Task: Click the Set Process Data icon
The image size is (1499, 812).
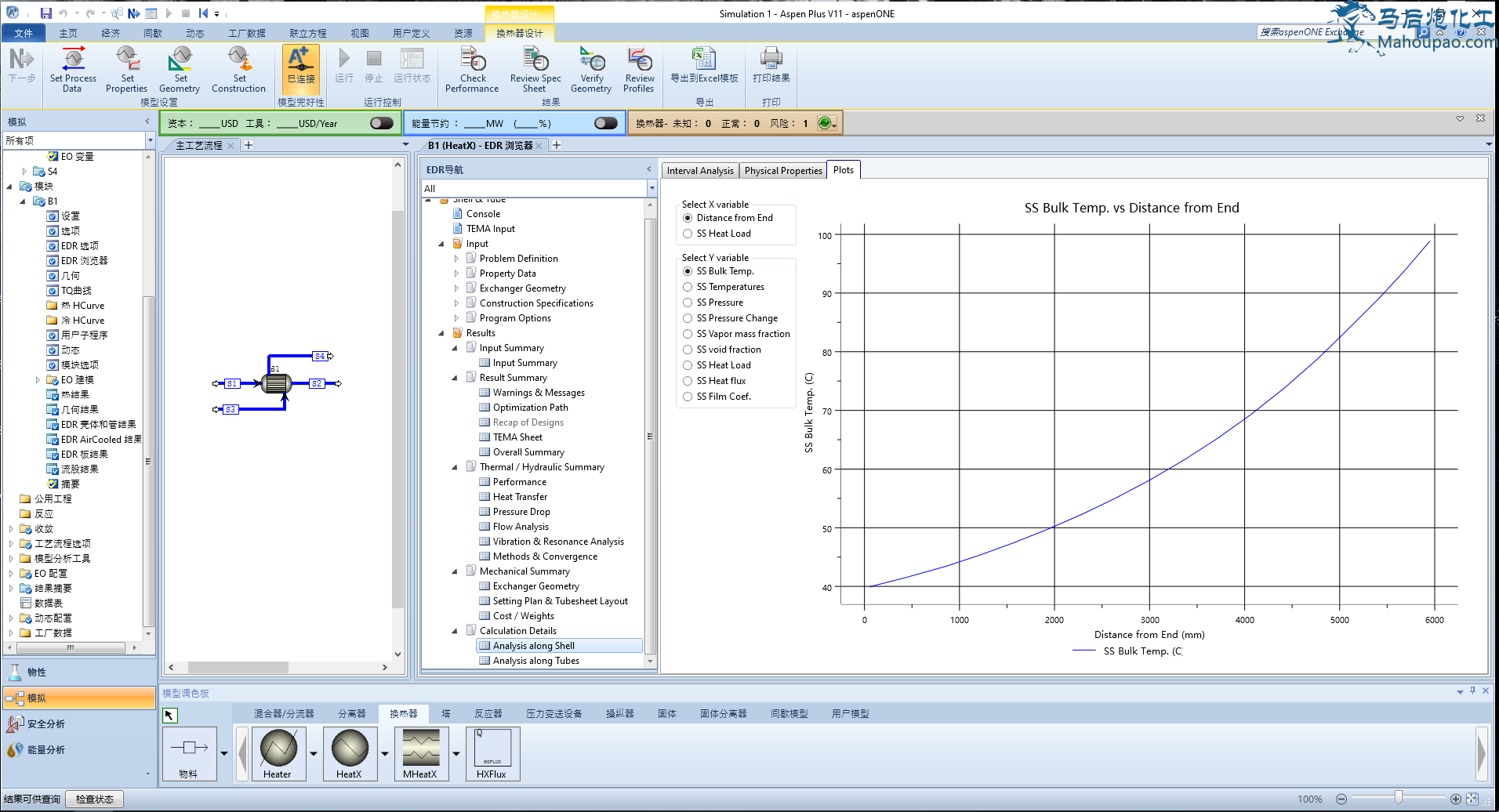Action: [73, 69]
